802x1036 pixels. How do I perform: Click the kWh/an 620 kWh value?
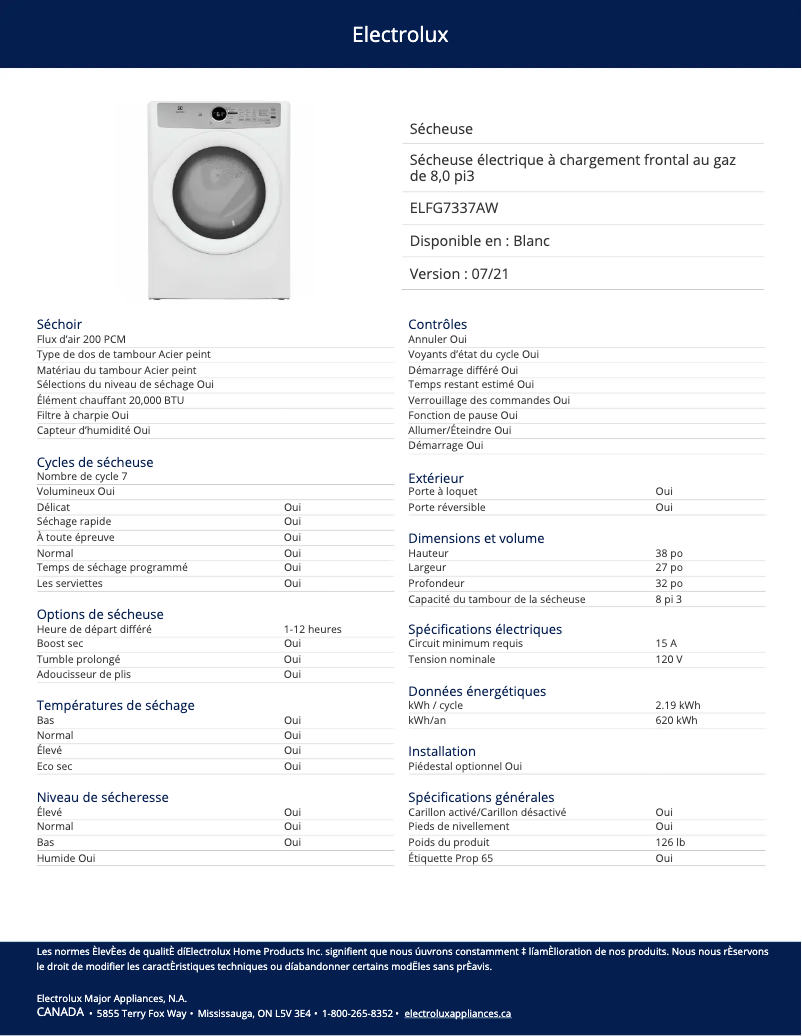coord(676,720)
